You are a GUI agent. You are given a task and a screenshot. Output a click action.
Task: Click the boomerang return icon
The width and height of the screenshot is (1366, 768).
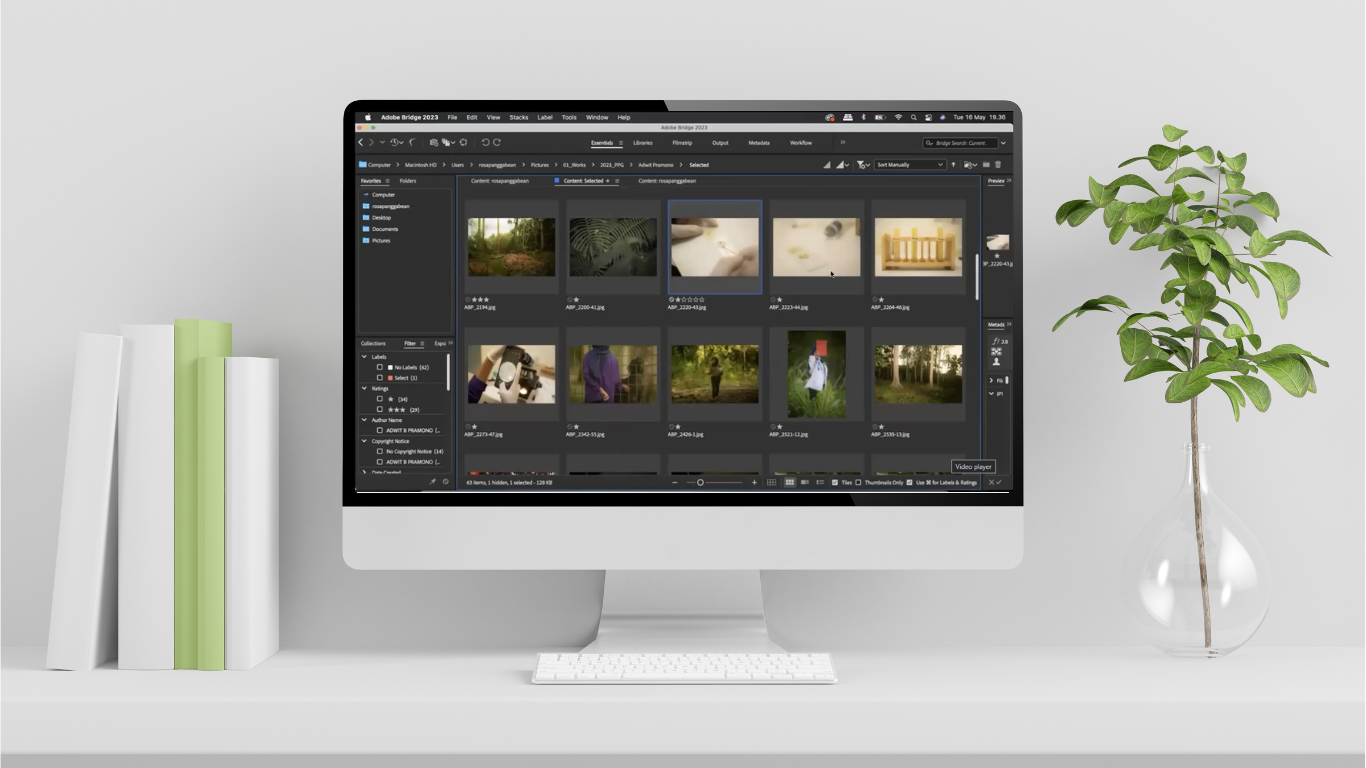[413, 143]
